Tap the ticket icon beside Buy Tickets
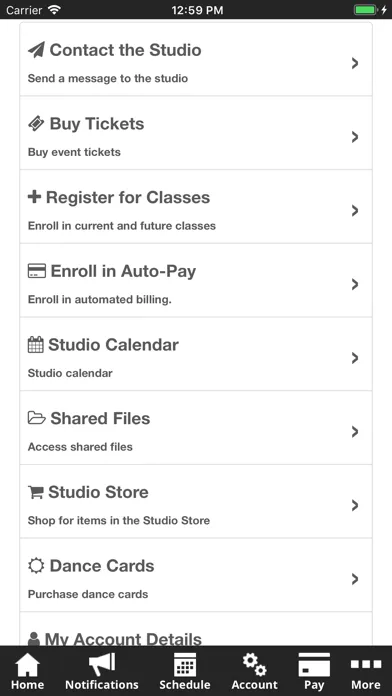 (x=36, y=124)
